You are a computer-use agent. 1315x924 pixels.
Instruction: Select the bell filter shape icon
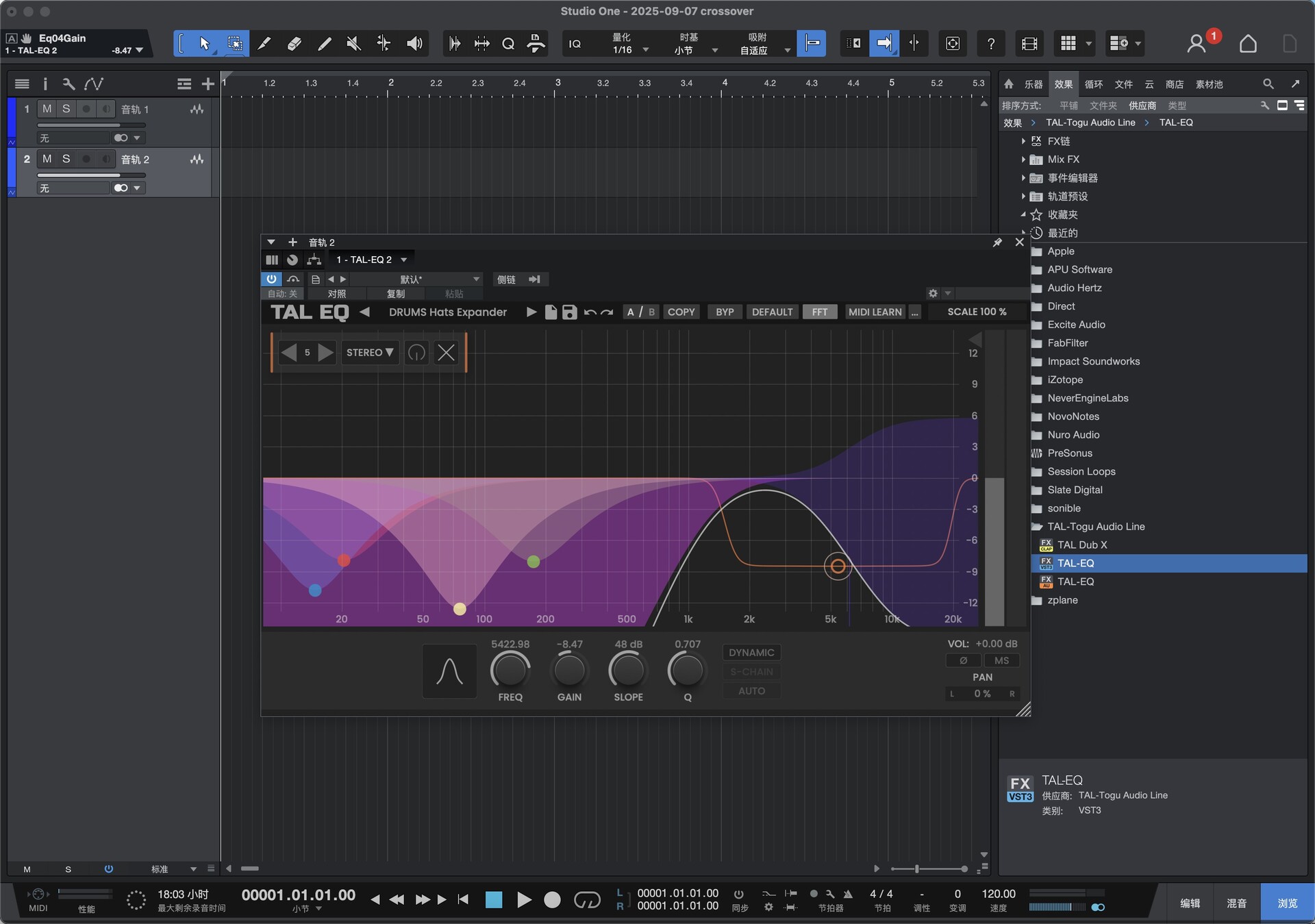[449, 671]
